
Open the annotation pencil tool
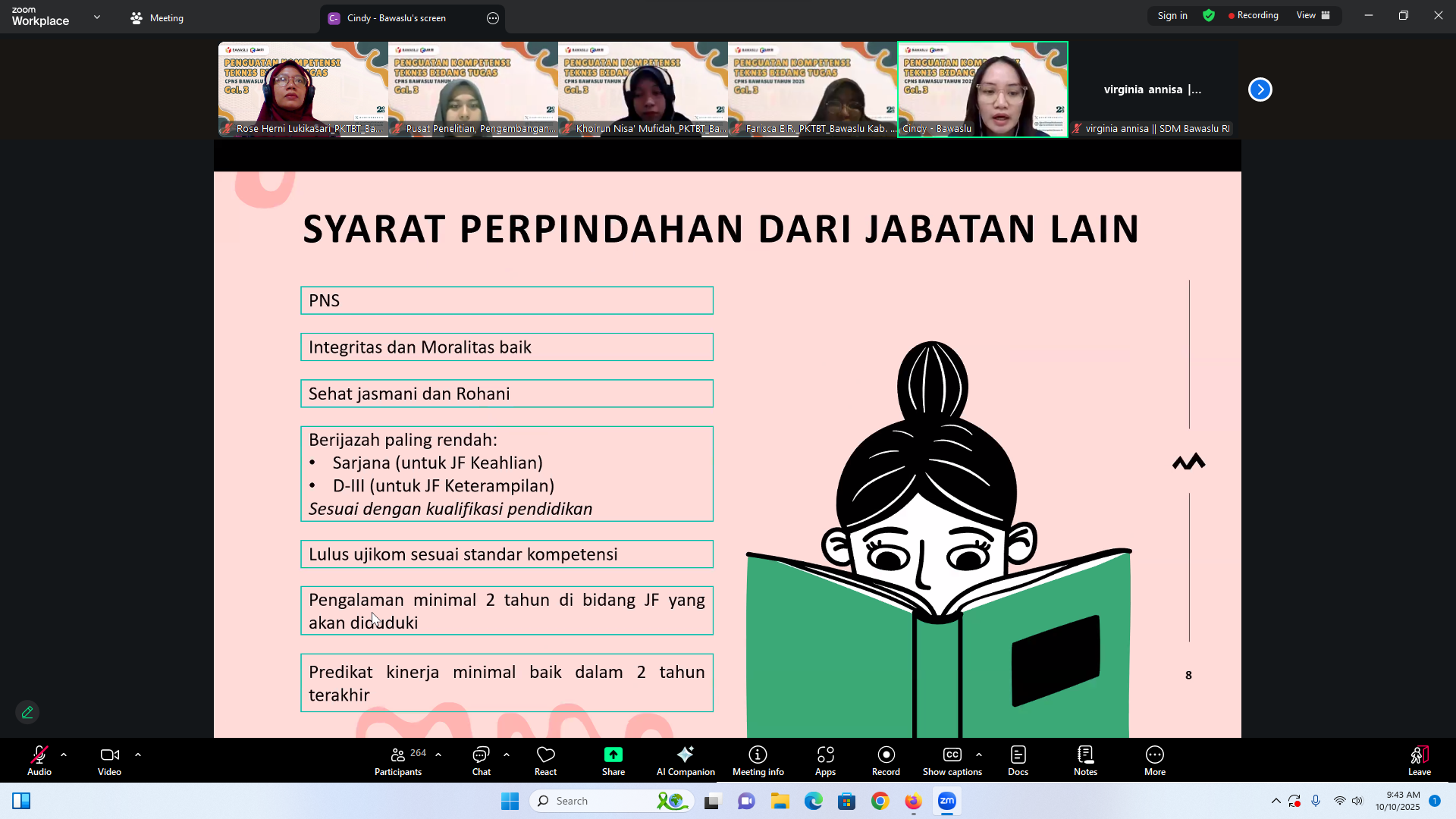(x=27, y=712)
